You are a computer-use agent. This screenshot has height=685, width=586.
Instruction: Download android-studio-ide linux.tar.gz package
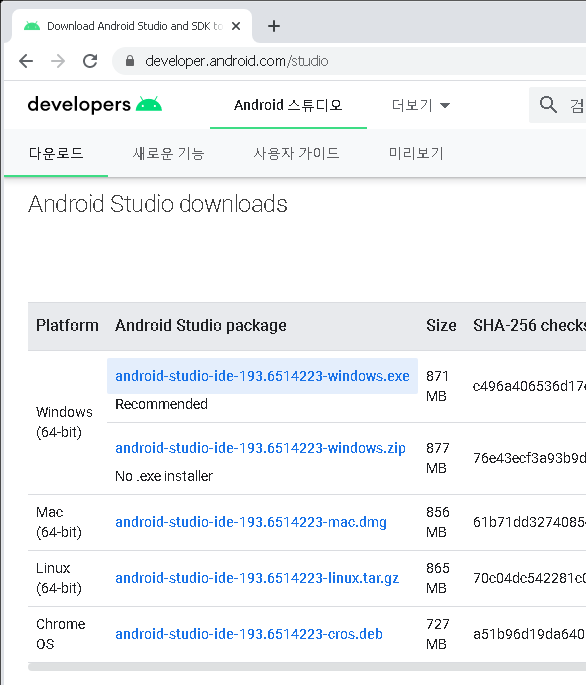(257, 578)
